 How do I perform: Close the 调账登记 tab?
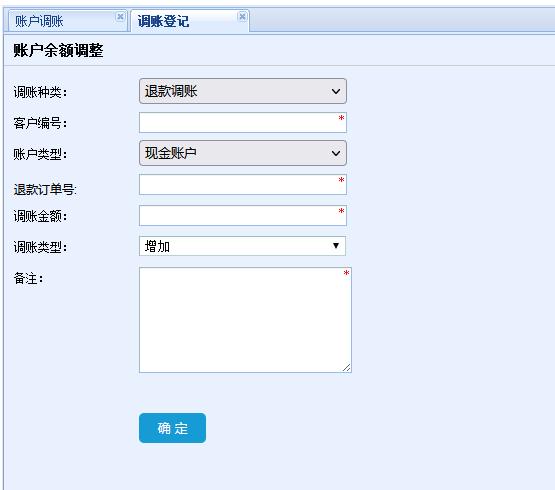click(242, 17)
